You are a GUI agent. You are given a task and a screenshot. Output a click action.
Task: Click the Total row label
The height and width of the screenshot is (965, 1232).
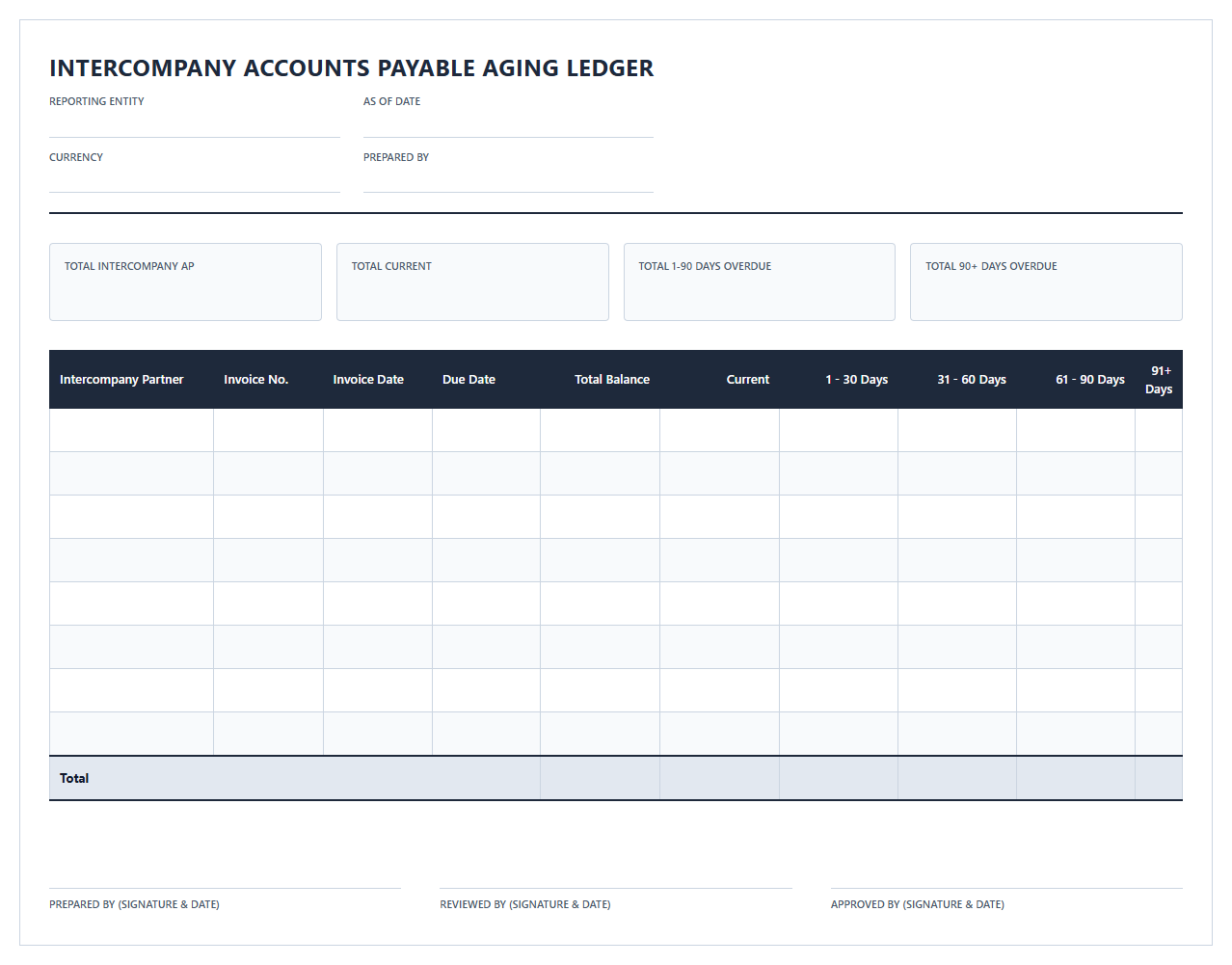point(74,778)
